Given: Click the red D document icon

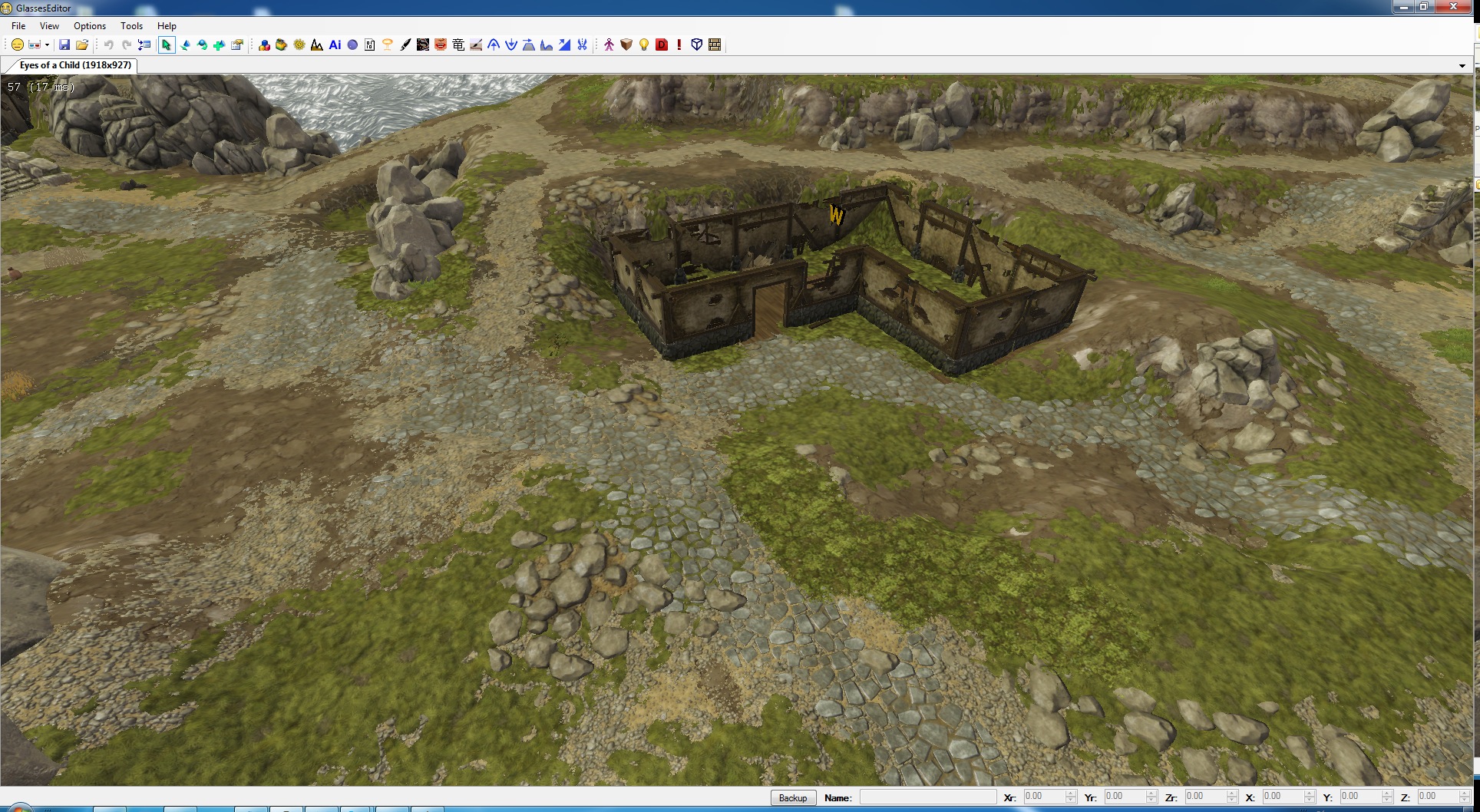Looking at the screenshot, I should coord(662,45).
